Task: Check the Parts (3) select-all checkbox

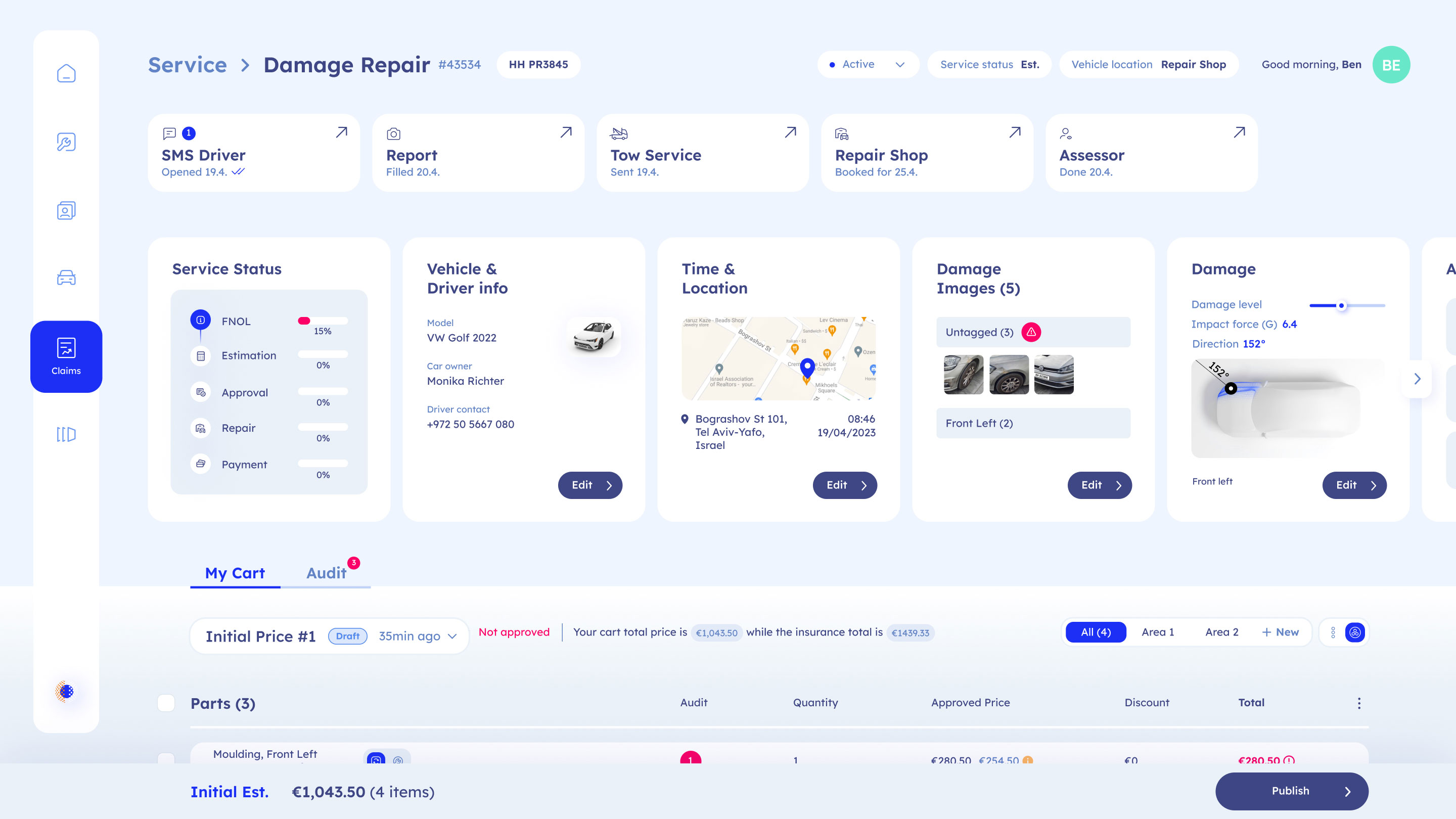Action: click(x=166, y=703)
